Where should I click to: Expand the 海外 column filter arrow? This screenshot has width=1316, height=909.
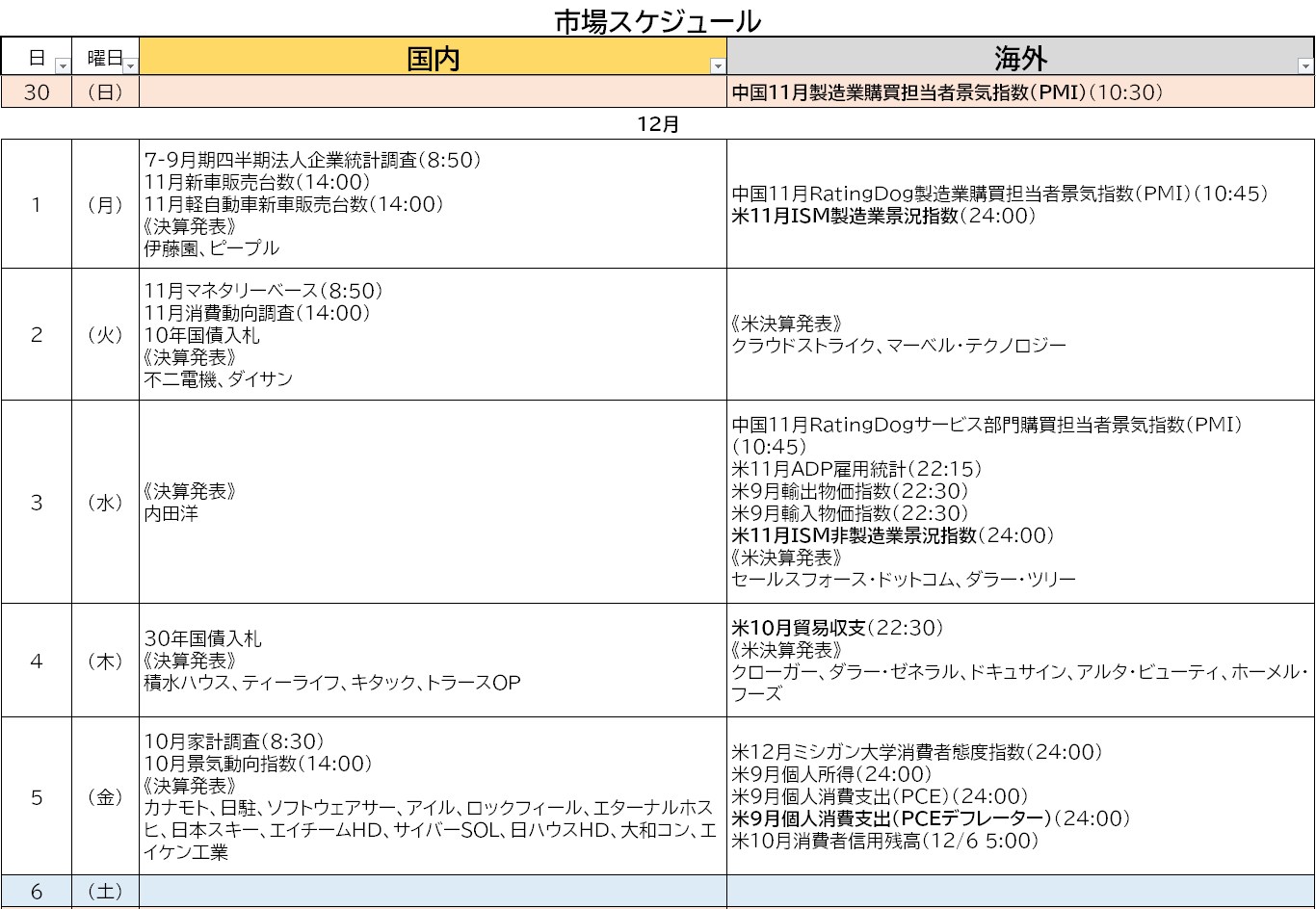click(x=1304, y=66)
